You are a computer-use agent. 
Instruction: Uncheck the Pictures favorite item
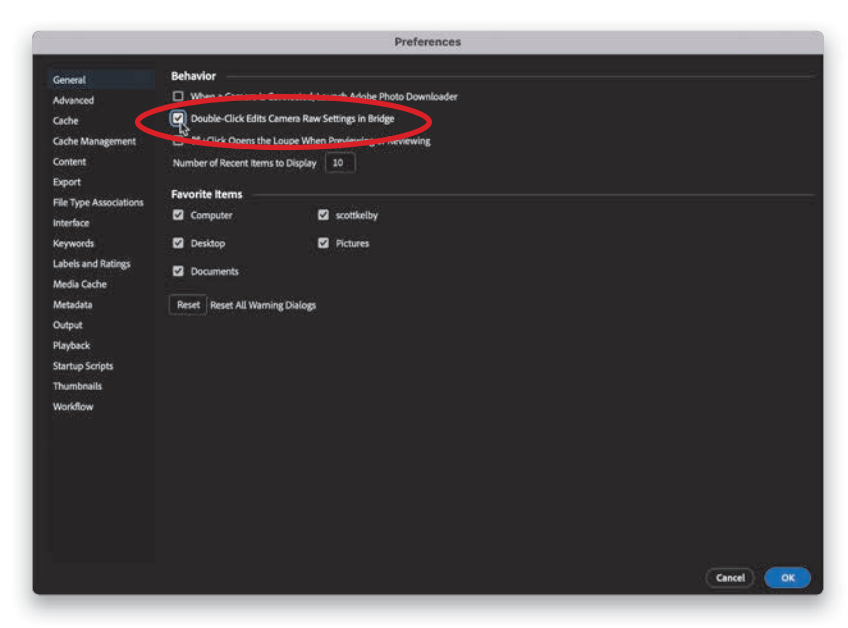[323, 243]
